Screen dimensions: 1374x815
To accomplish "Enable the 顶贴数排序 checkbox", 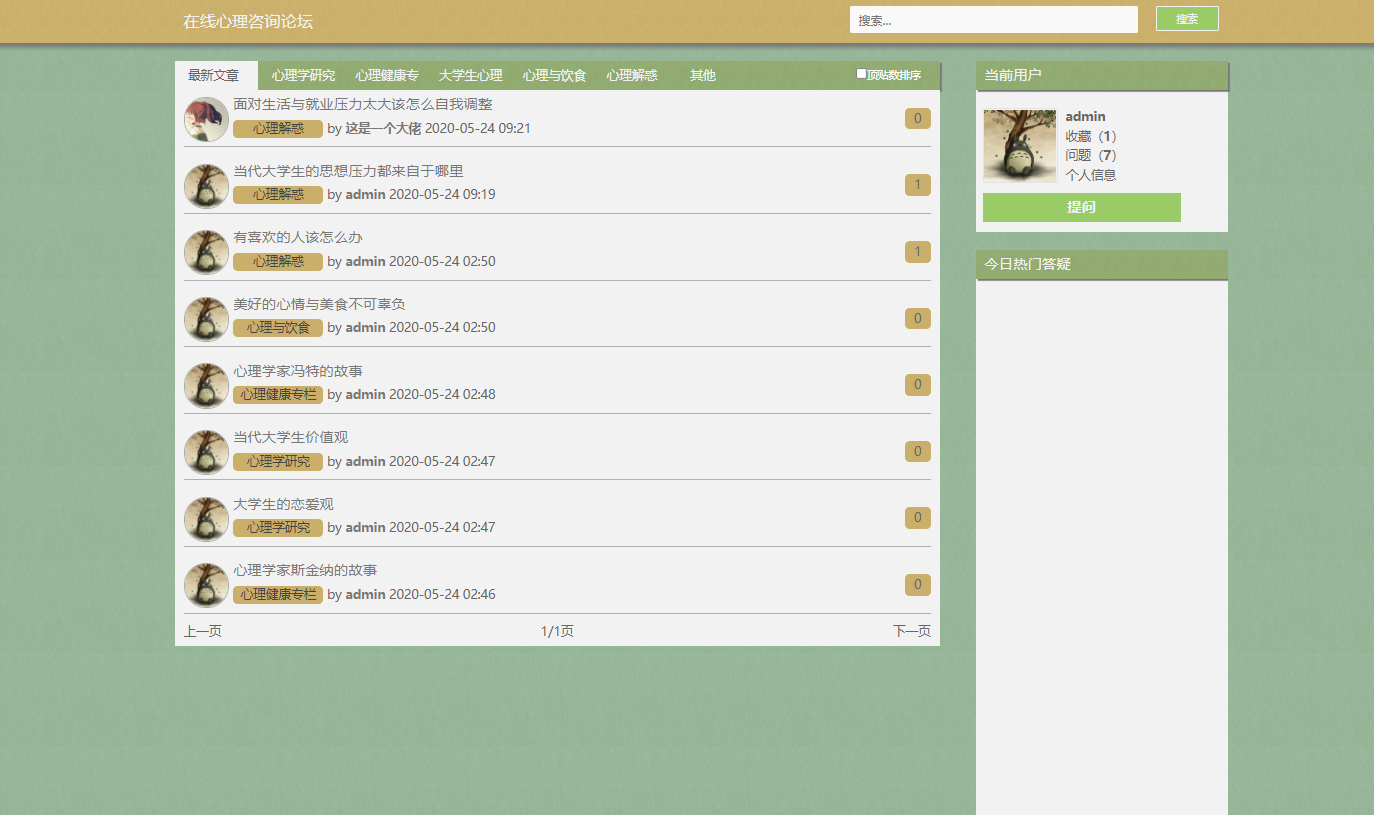I will click(861, 74).
